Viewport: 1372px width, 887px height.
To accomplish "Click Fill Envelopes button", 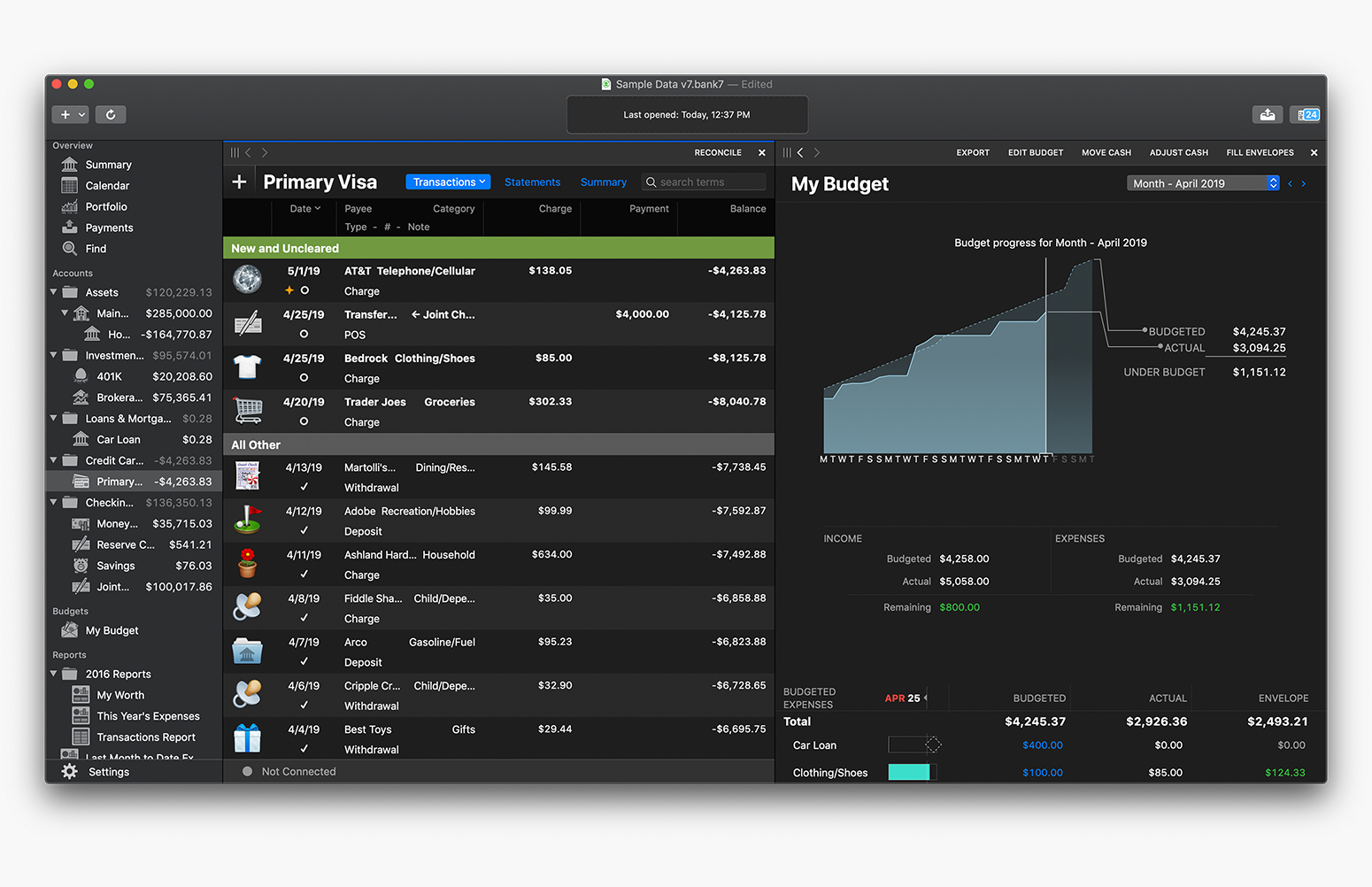I will (x=1260, y=153).
